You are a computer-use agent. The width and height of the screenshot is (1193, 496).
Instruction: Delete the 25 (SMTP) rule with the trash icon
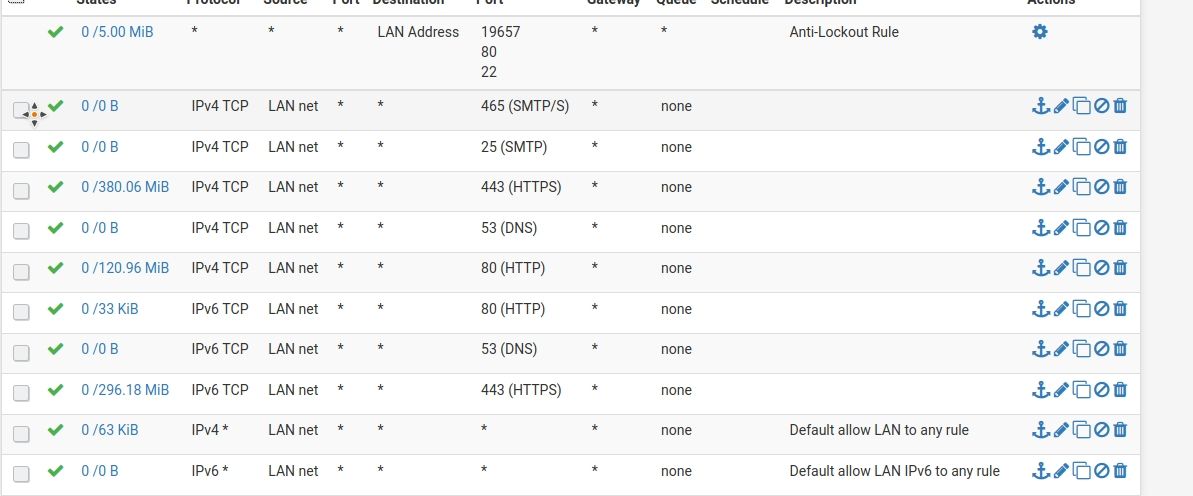pos(1120,147)
